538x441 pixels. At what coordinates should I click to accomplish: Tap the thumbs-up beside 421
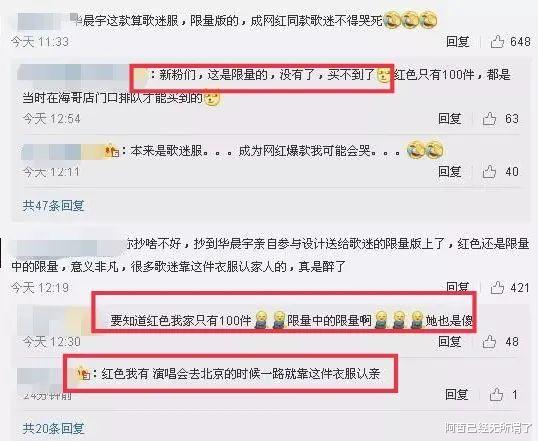click(x=497, y=288)
